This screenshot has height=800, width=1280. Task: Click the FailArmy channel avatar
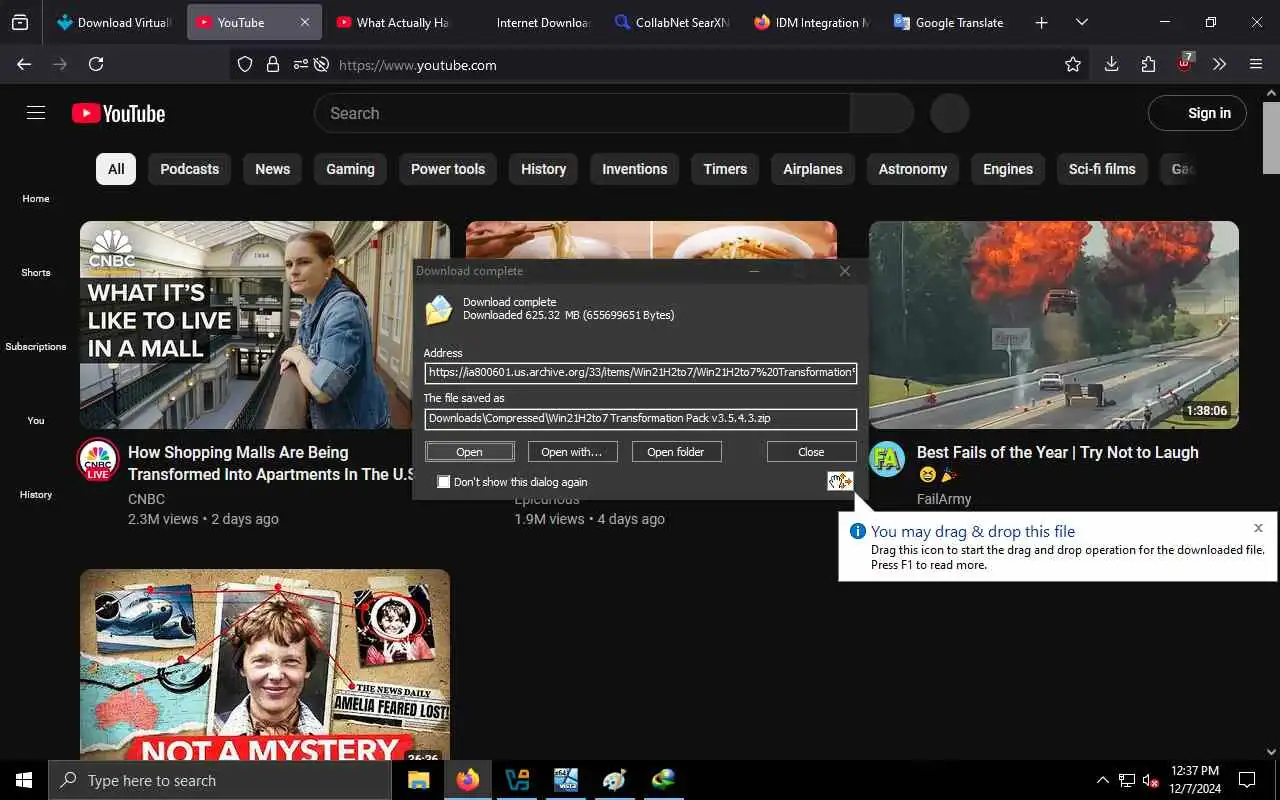pyautogui.click(x=886, y=459)
